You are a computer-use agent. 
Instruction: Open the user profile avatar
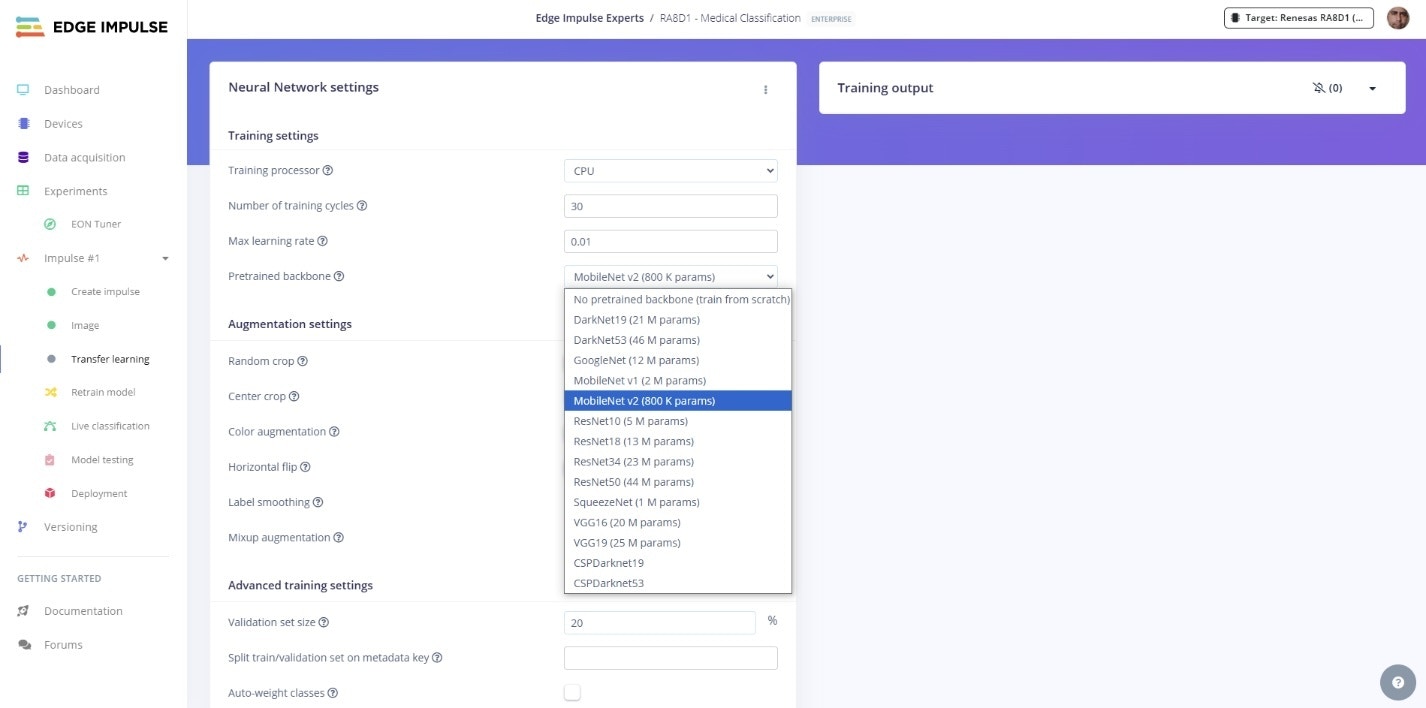pos(1398,18)
